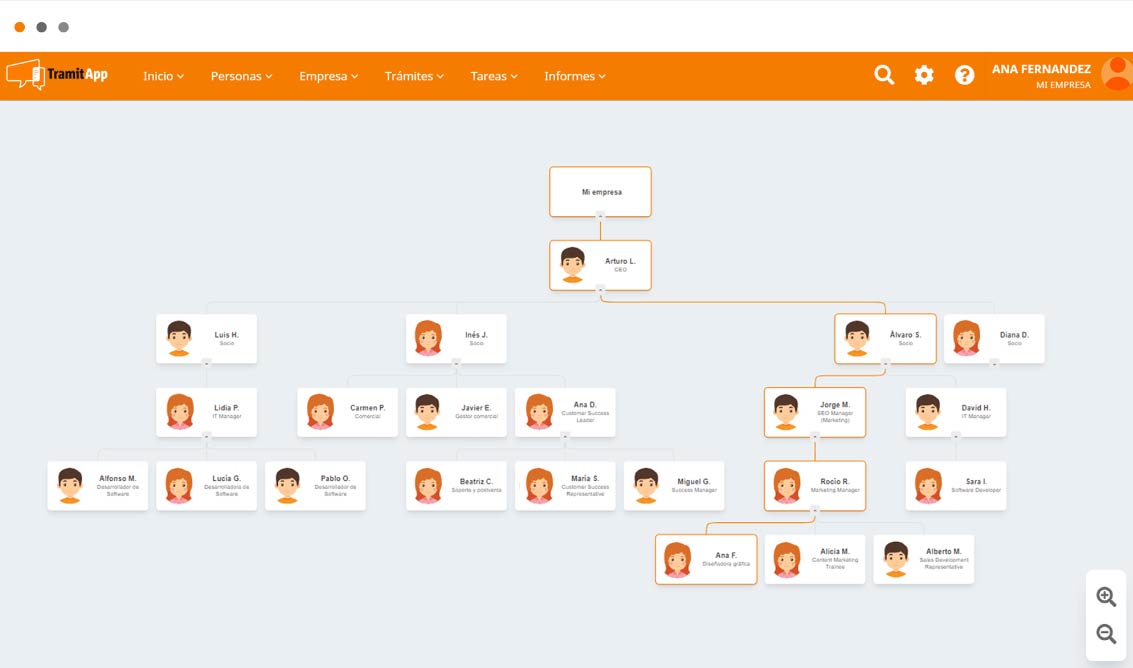Collapse the branch under Rocío R.
The image size is (1133, 668).
click(815, 510)
